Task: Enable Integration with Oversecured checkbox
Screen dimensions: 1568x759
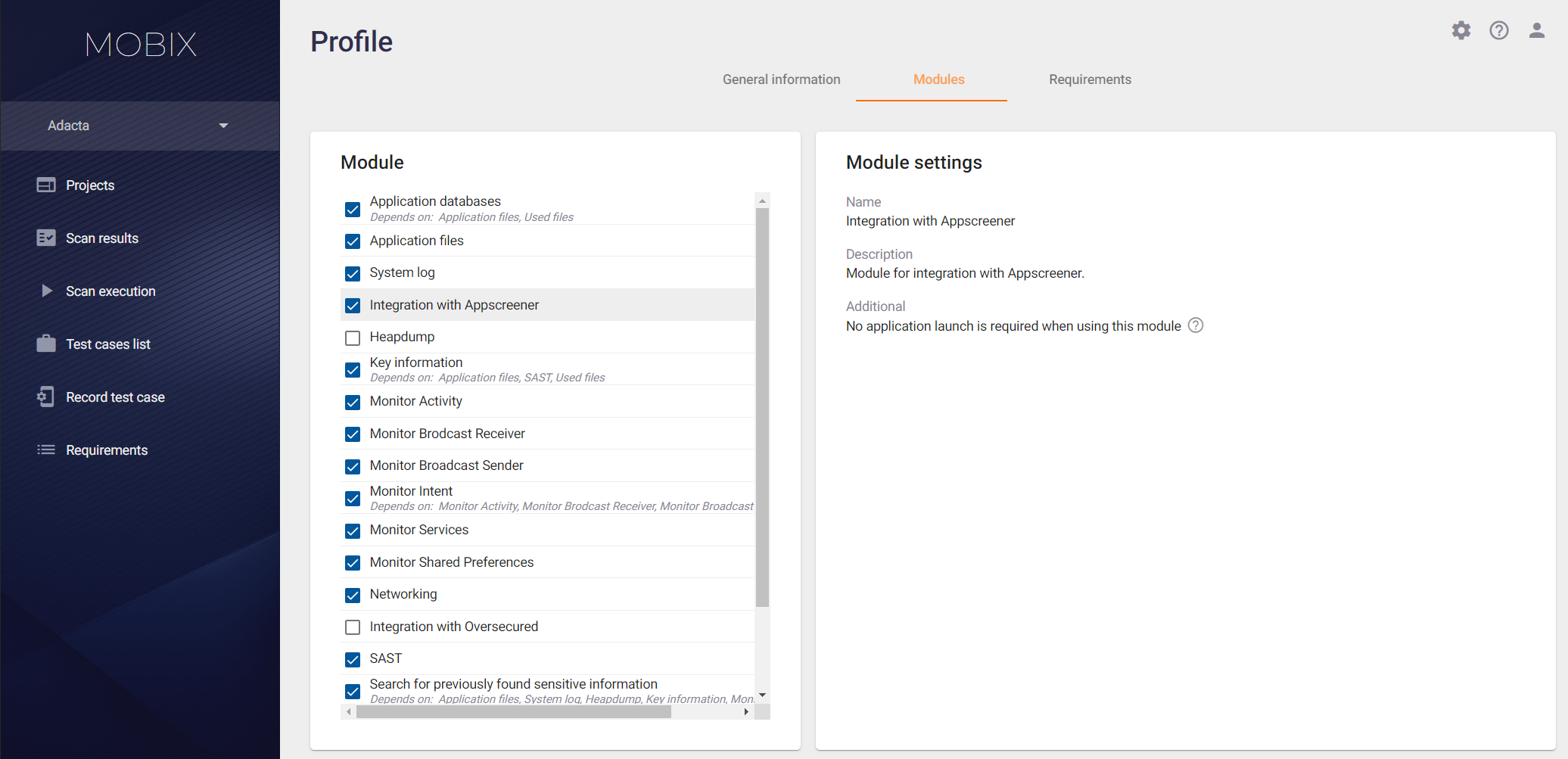Action: 353,627
